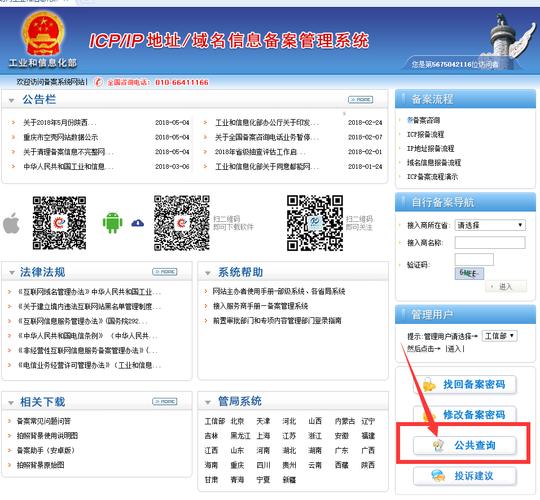Click the national emblem logo
Image resolution: width=540 pixels, height=500 pixels.
43,34
